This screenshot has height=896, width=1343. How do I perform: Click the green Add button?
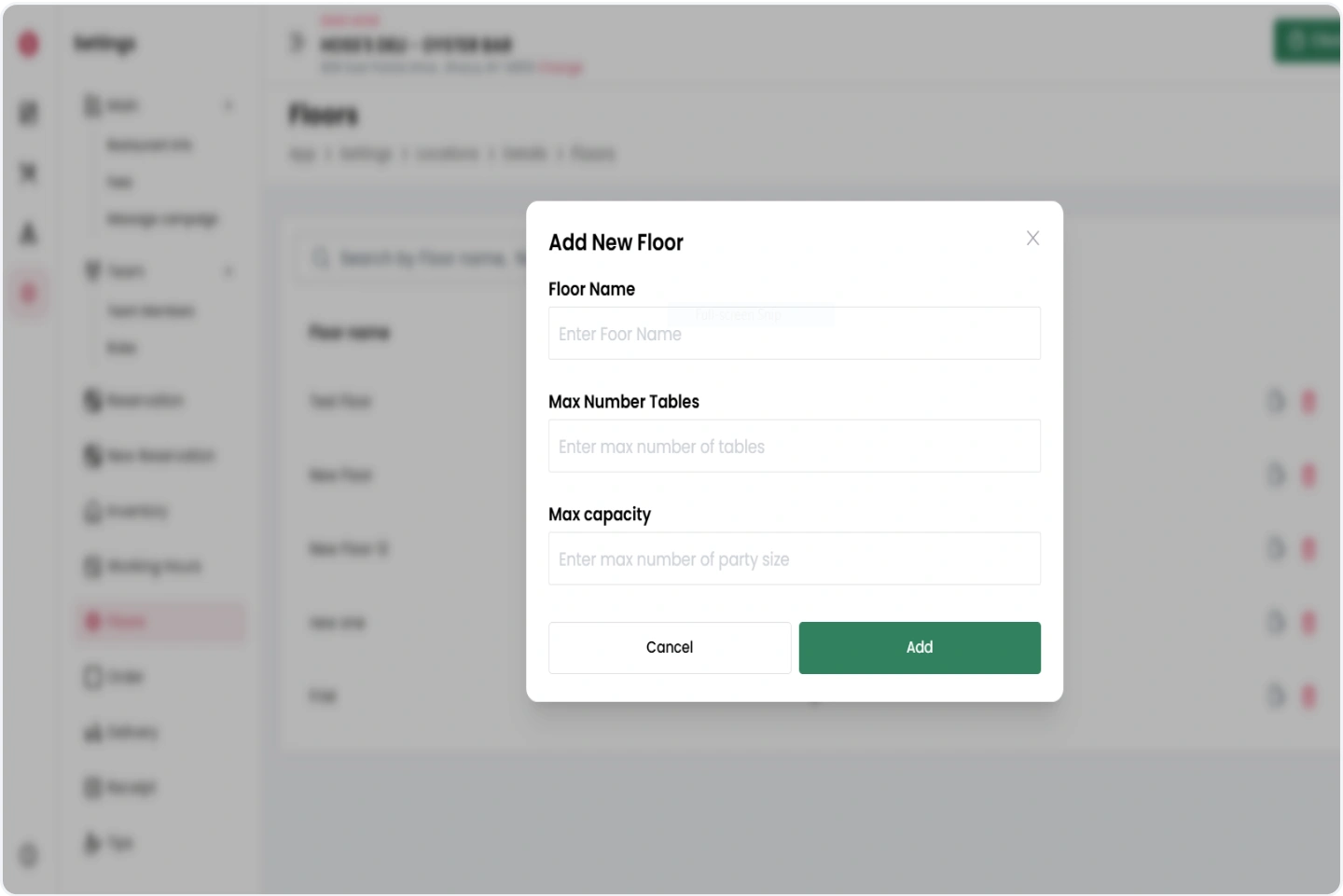920,648
